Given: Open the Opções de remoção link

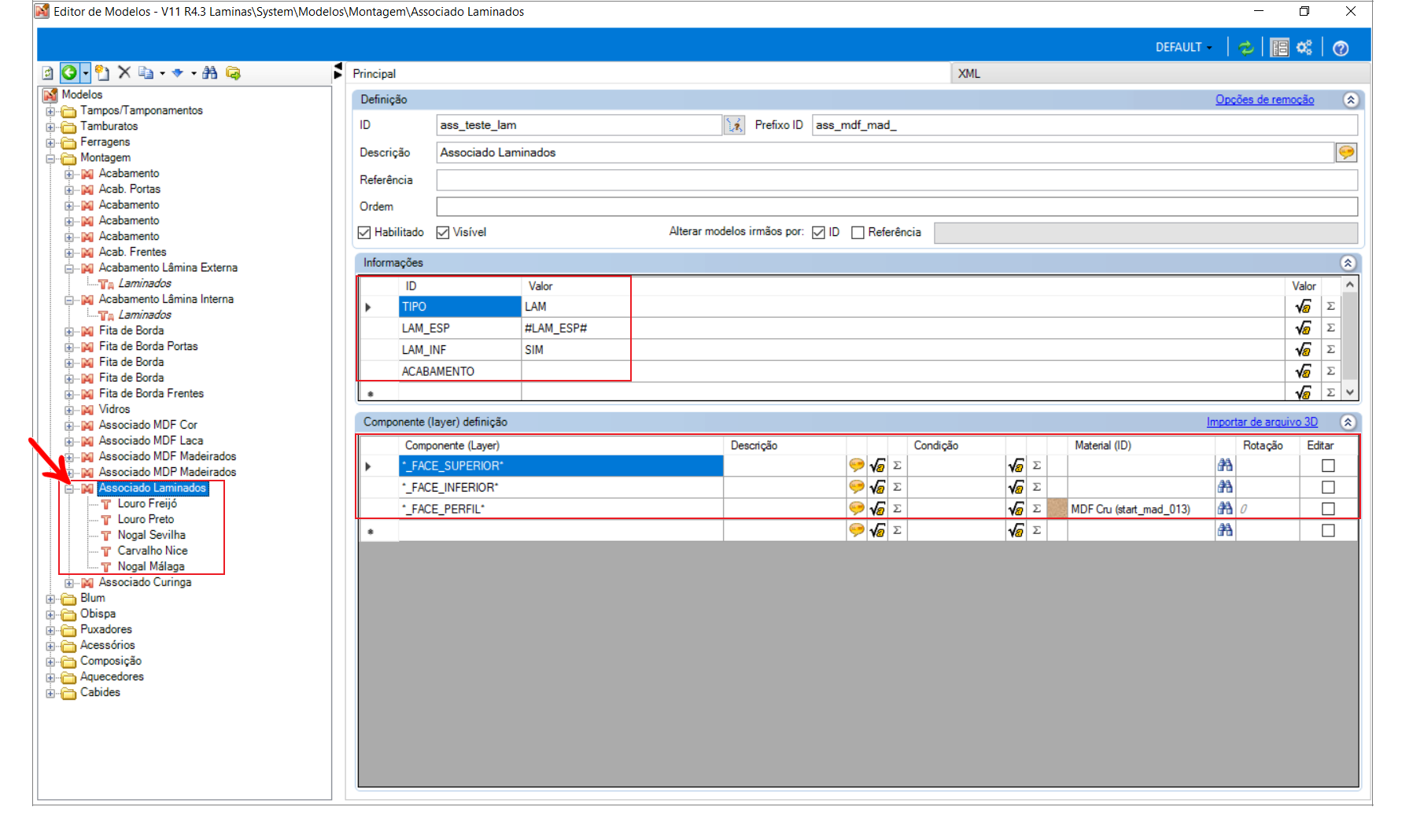Looking at the screenshot, I should (x=1264, y=100).
